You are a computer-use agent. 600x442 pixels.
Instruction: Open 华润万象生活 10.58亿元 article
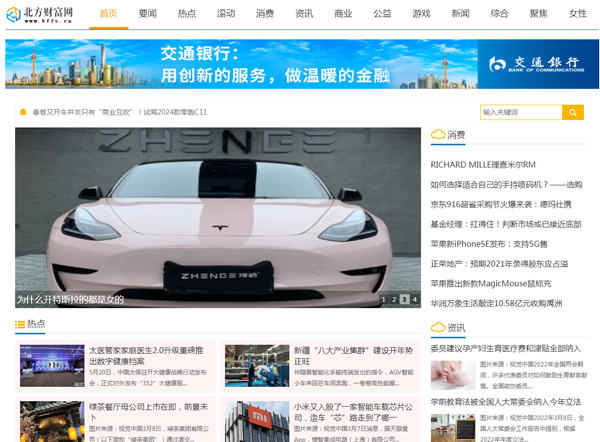click(496, 303)
